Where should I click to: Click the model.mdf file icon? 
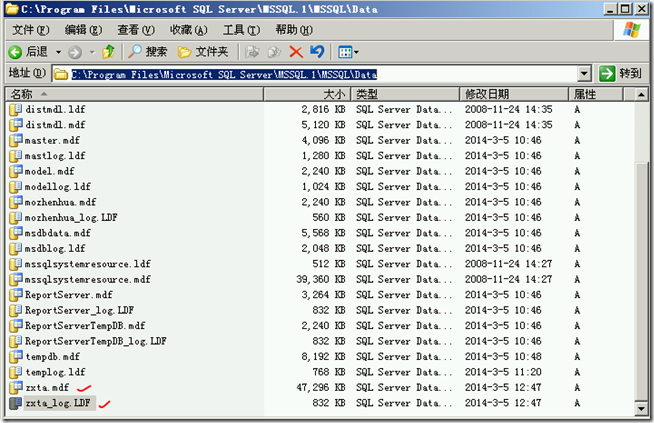[x=16, y=171]
